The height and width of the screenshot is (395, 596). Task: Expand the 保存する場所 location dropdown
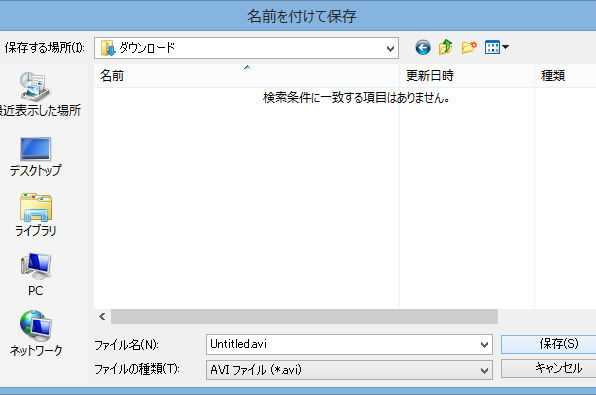[390, 49]
